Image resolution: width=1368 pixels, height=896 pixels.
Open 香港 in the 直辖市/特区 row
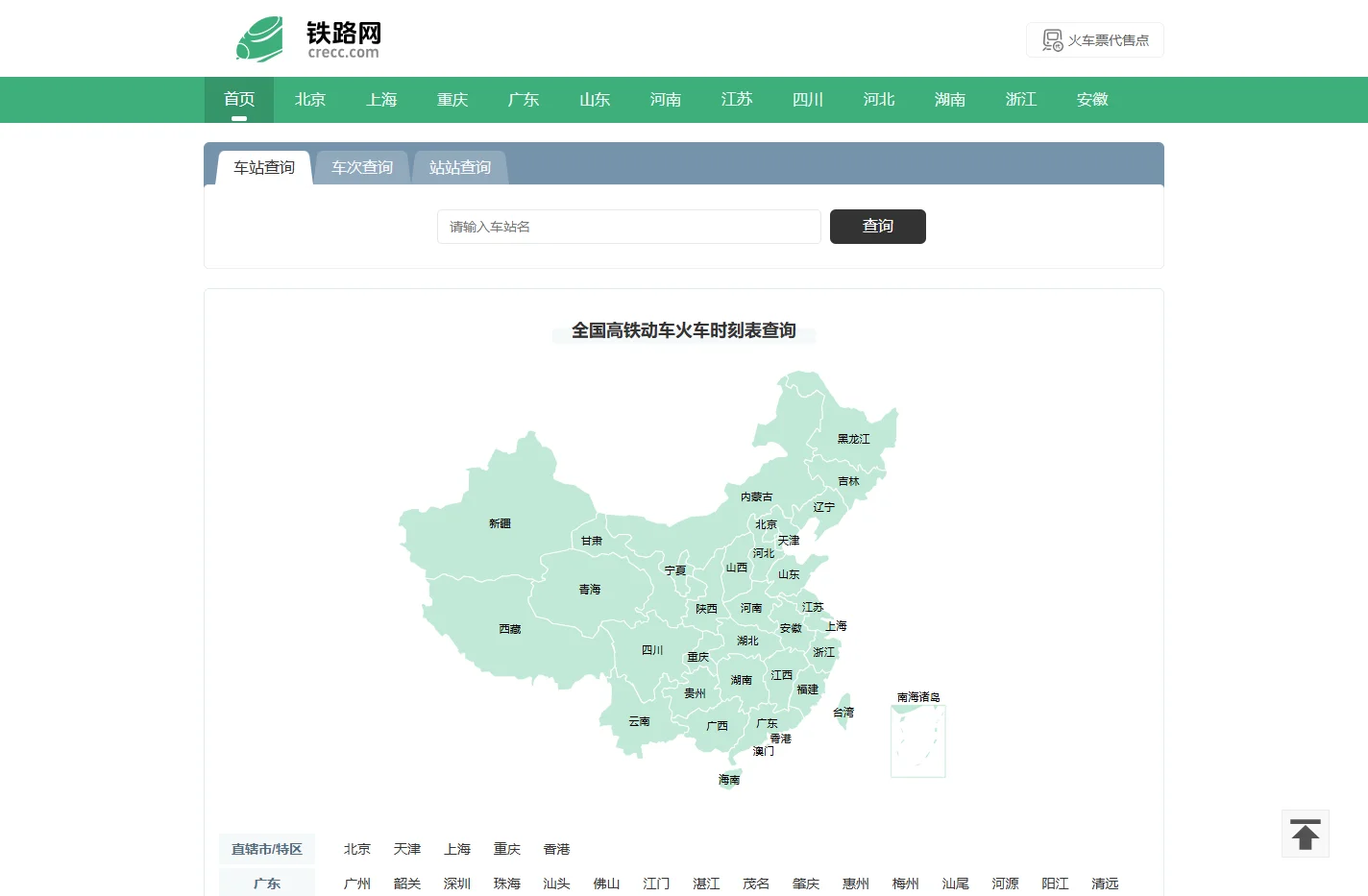click(557, 849)
